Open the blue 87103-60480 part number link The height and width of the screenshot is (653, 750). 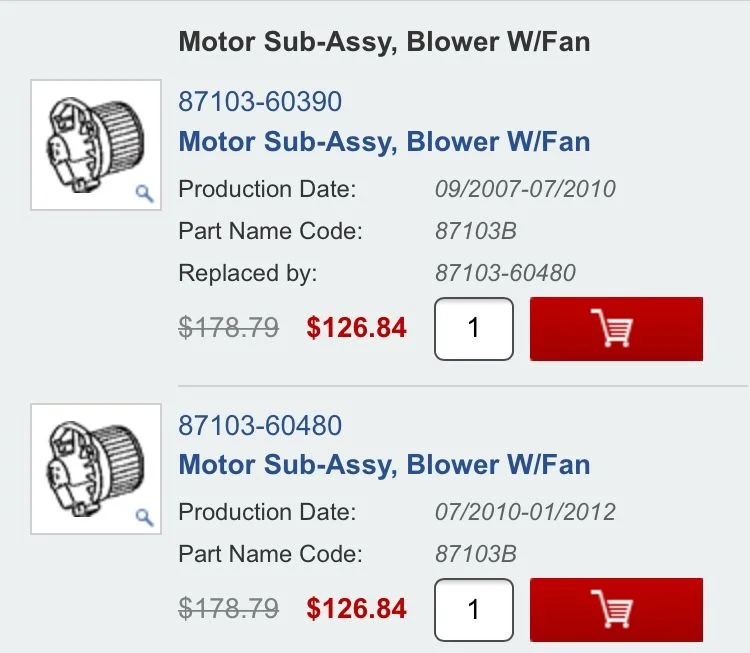260,425
